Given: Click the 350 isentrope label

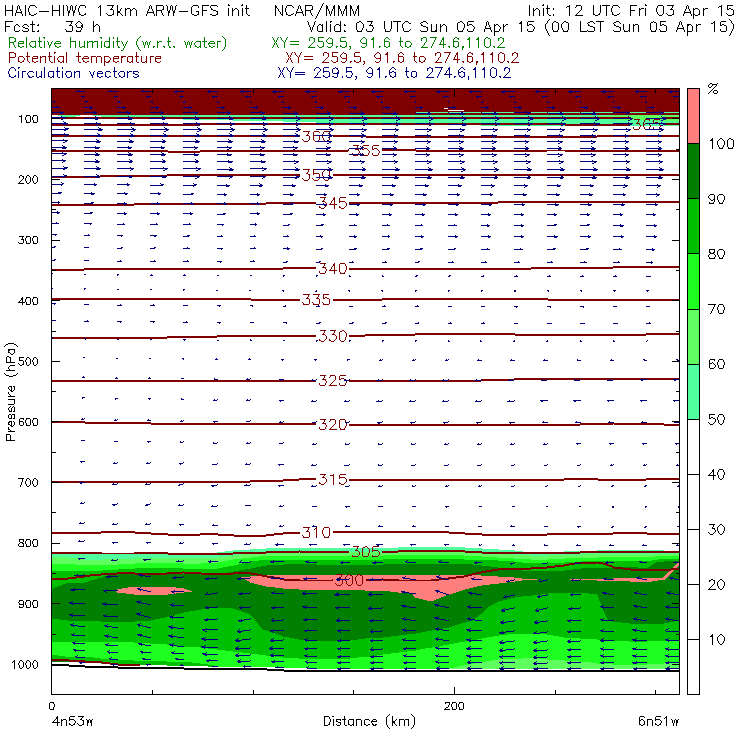Looking at the screenshot, I should (316, 176).
